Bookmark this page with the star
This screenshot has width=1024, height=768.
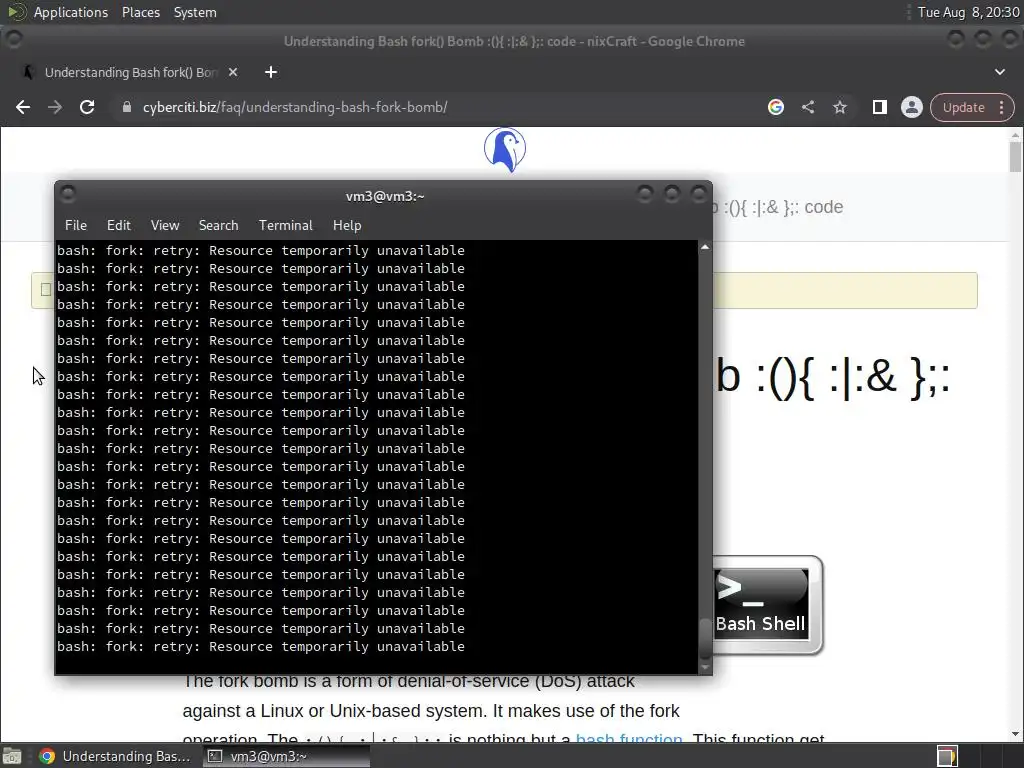pyautogui.click(x=840, y=107)
